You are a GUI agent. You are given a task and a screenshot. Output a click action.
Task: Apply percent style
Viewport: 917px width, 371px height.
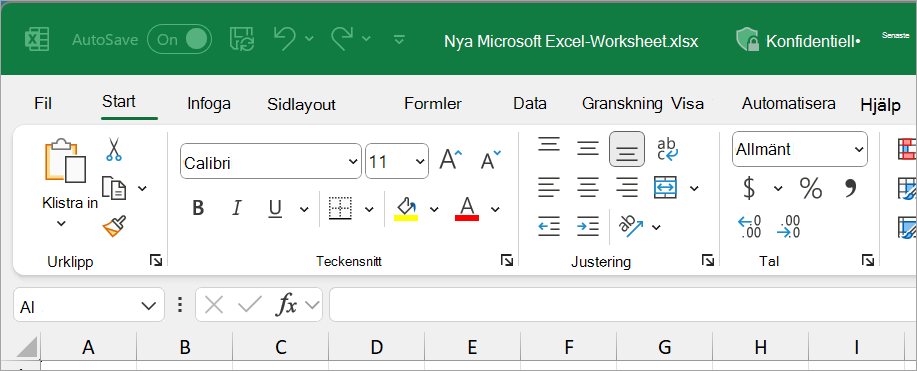[811, 188]
